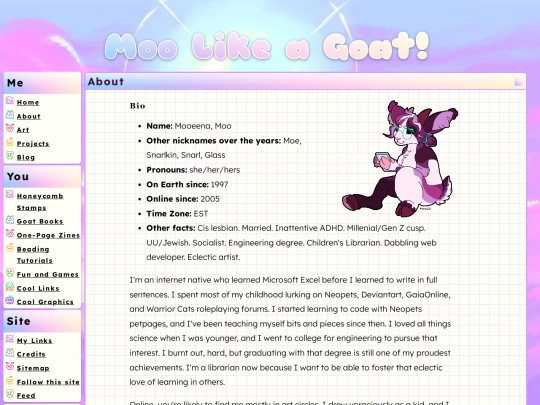Viewport: 540px width, 405px height.
Task: Click the Site section heading
Action: (x=19, y=321)
